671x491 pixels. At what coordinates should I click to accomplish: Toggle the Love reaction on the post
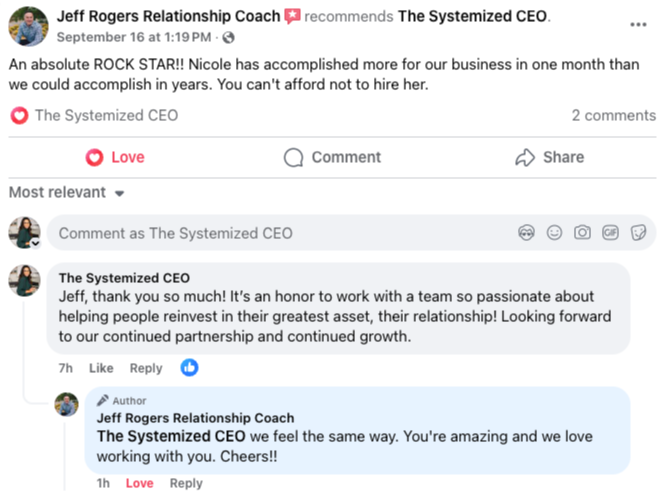tap(115, 157)
